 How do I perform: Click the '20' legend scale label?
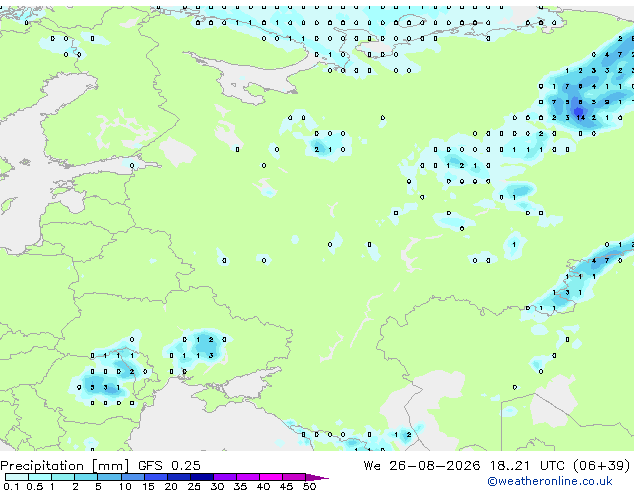pyautogui.click(x=171, y=486)
